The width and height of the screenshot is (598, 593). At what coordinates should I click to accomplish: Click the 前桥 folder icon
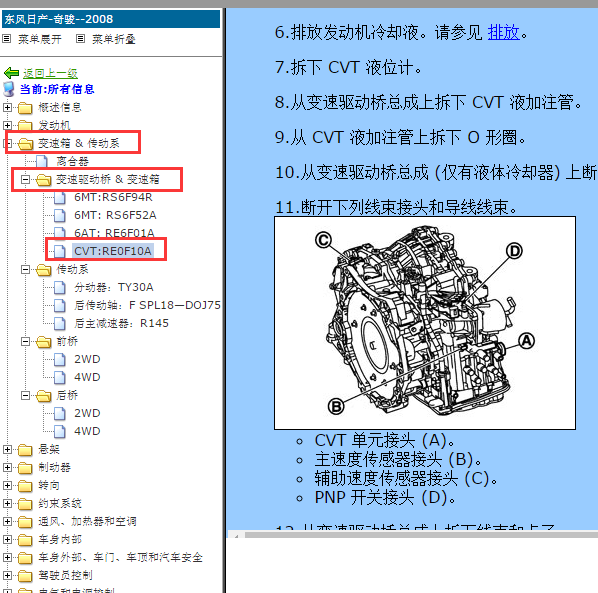click(x=43, y=342)
